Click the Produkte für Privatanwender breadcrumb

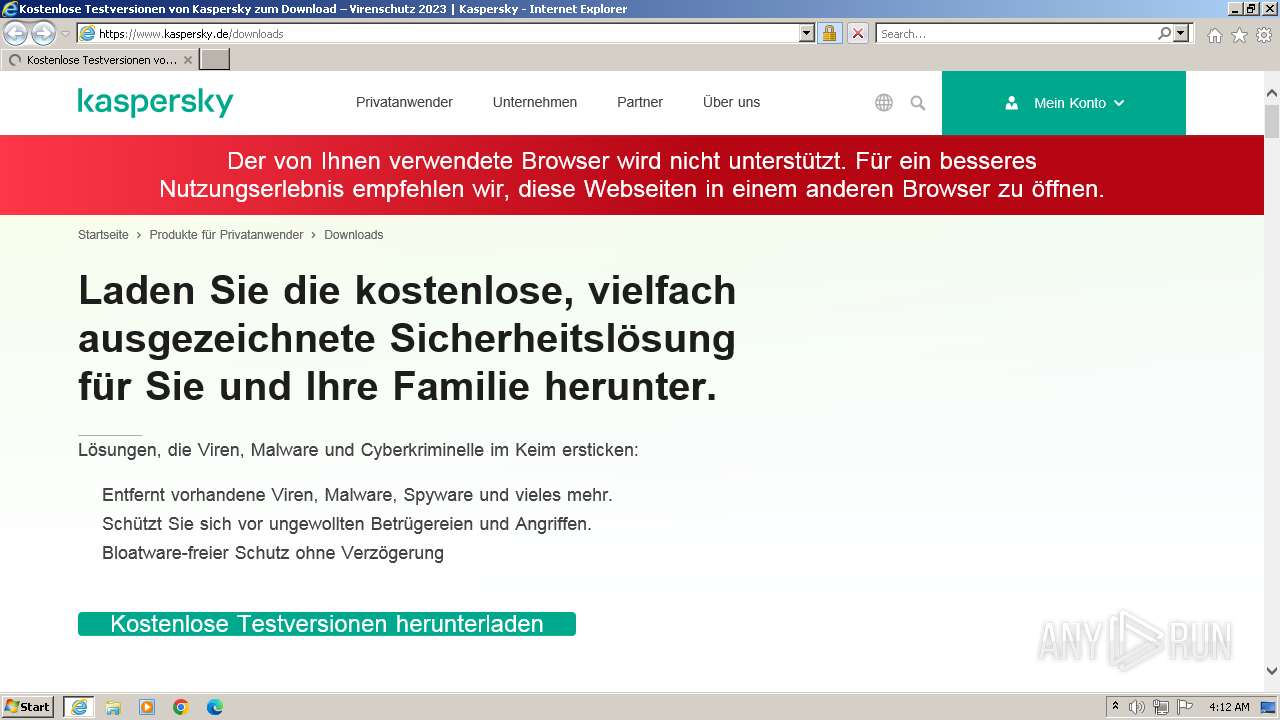coord(226,235)
